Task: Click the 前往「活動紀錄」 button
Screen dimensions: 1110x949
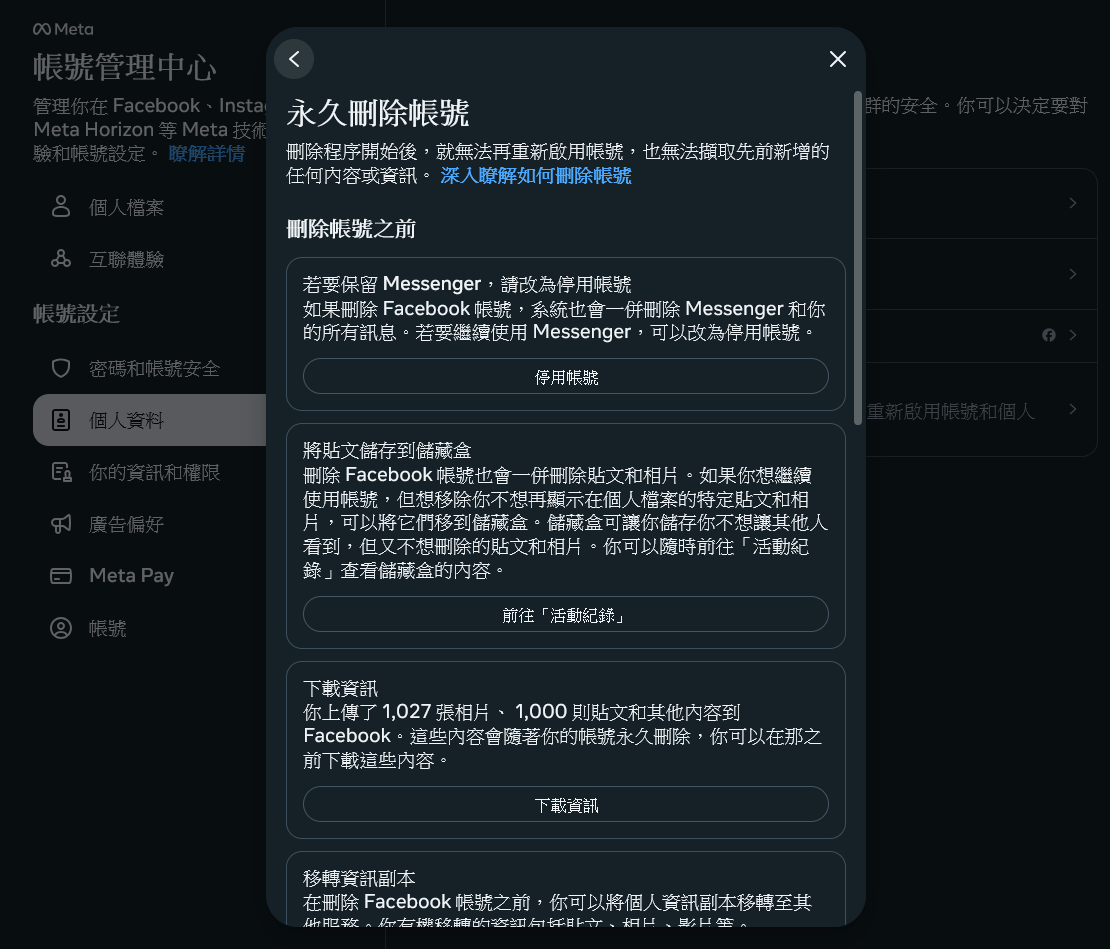Action: 566,615
